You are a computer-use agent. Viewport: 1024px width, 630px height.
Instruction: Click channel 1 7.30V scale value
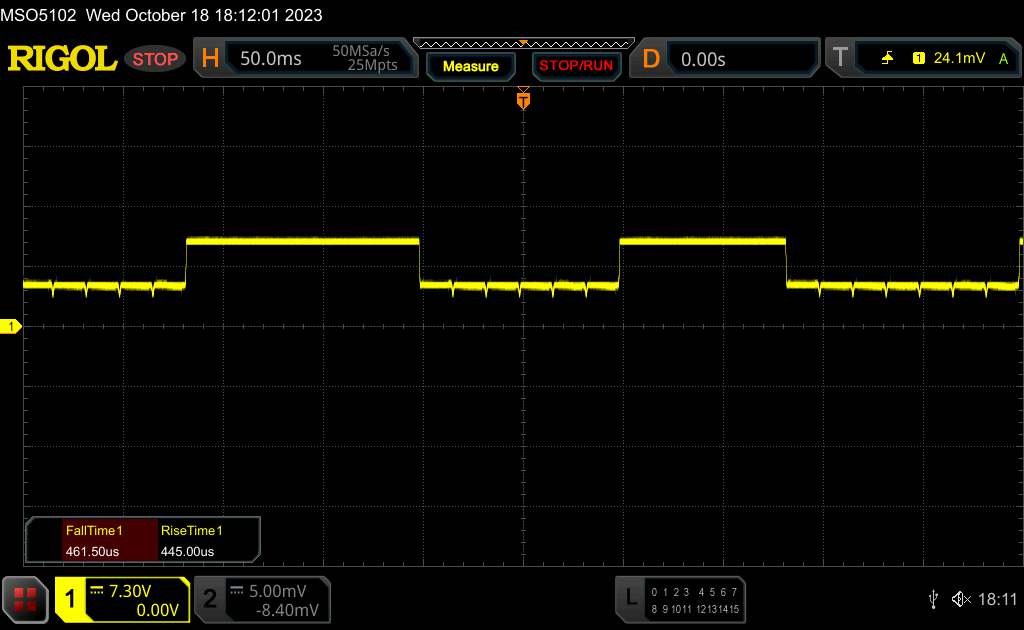(130, 591)
